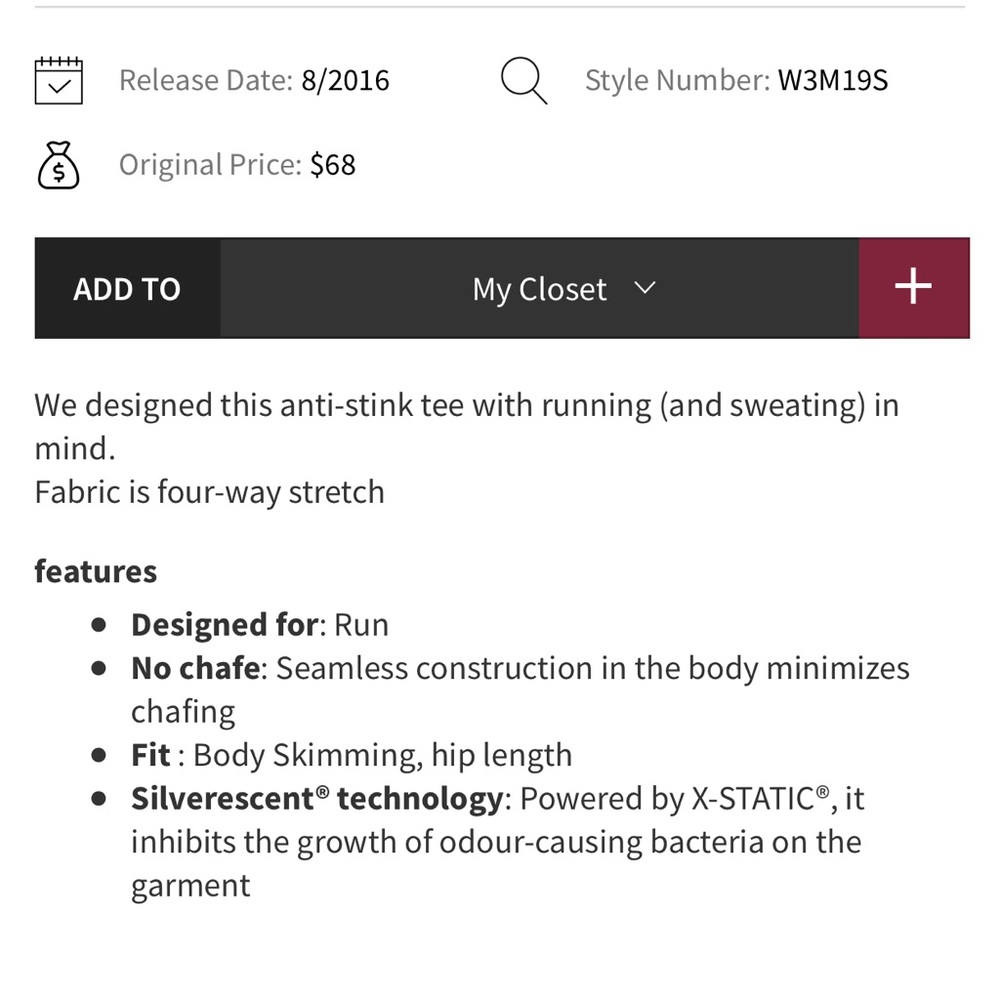Click the magnifying glass style number icon
The image size is (1000, 1000).
pos(524,79)
